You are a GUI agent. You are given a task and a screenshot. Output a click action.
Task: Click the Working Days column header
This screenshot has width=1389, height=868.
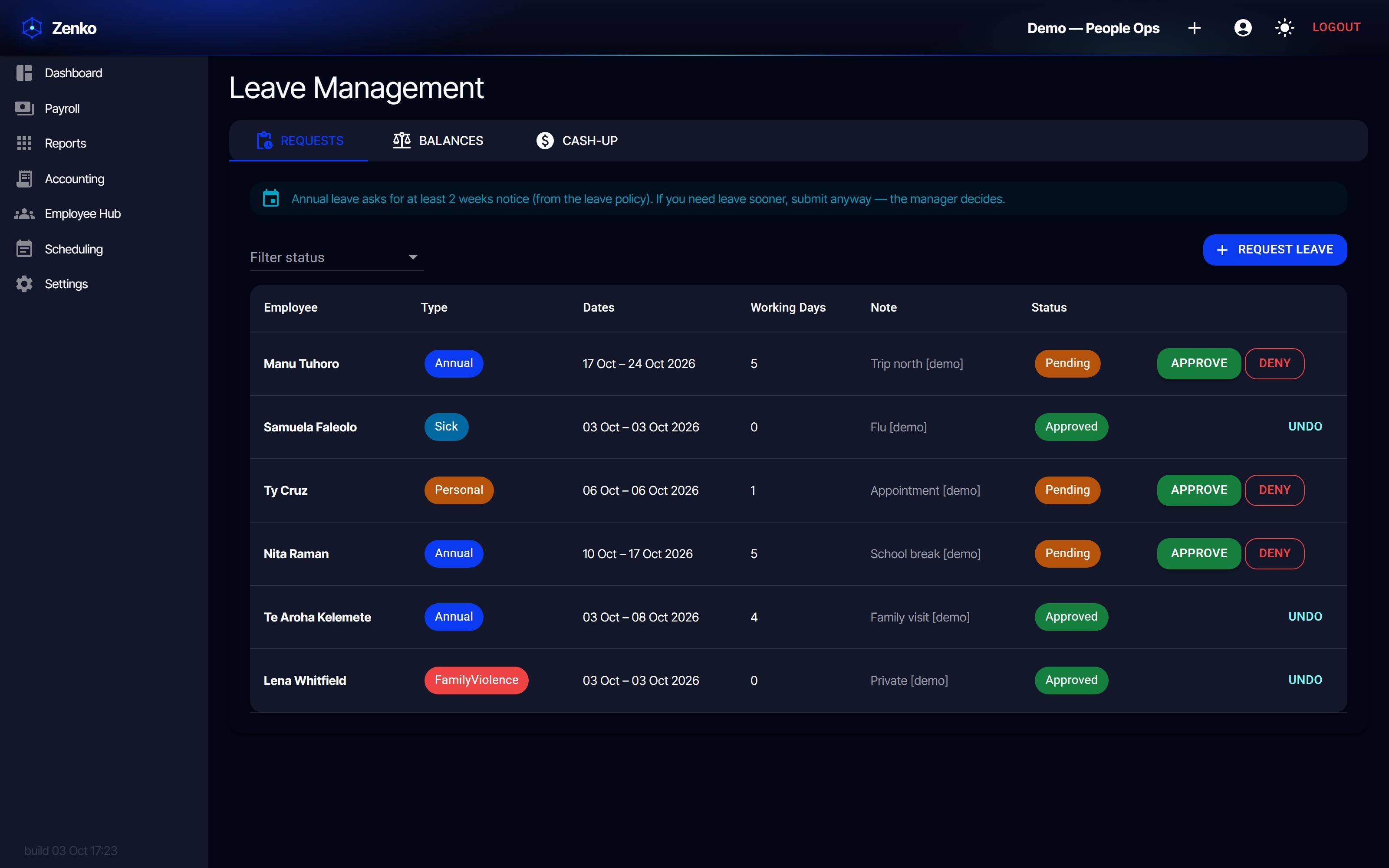click(x=787, y=308)
